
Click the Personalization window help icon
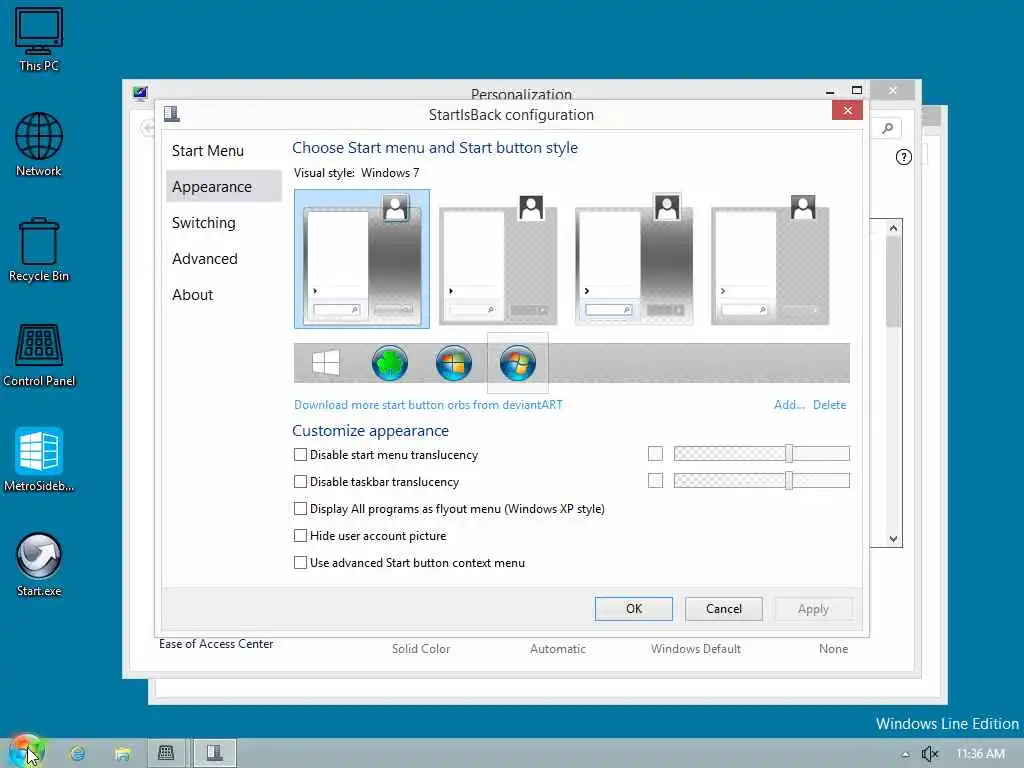(x=903, y=157)
